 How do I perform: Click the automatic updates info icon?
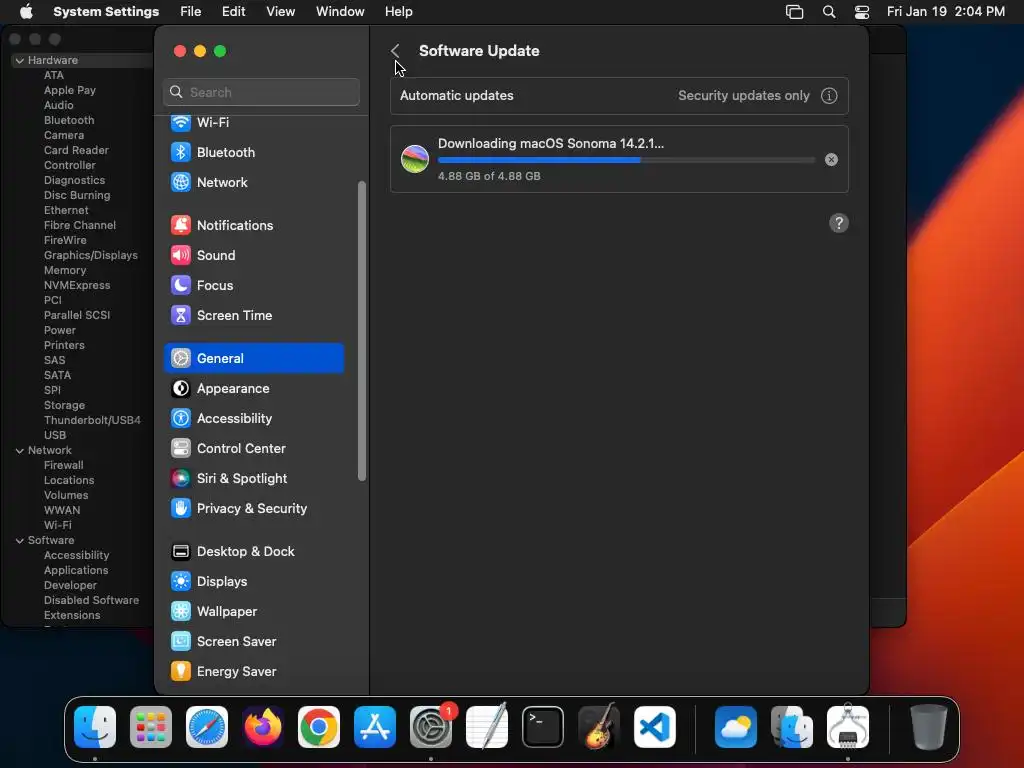(829, 96)
